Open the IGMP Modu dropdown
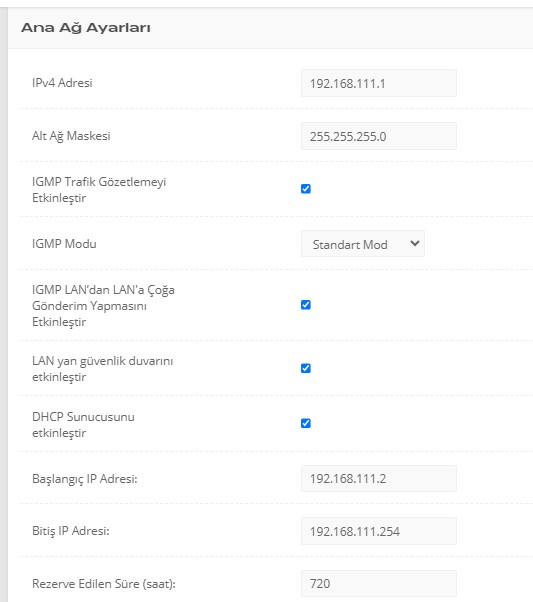 pyautogui.click(x=363, y=244)
